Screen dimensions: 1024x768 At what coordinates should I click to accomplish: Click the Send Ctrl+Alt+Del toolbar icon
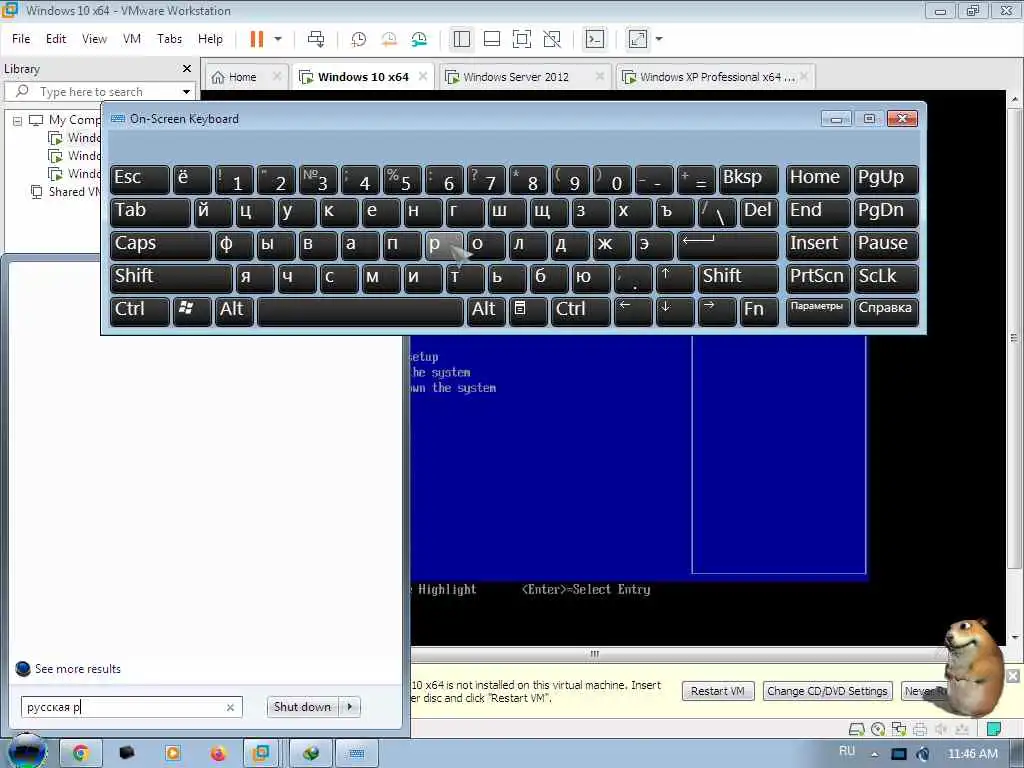316,39
